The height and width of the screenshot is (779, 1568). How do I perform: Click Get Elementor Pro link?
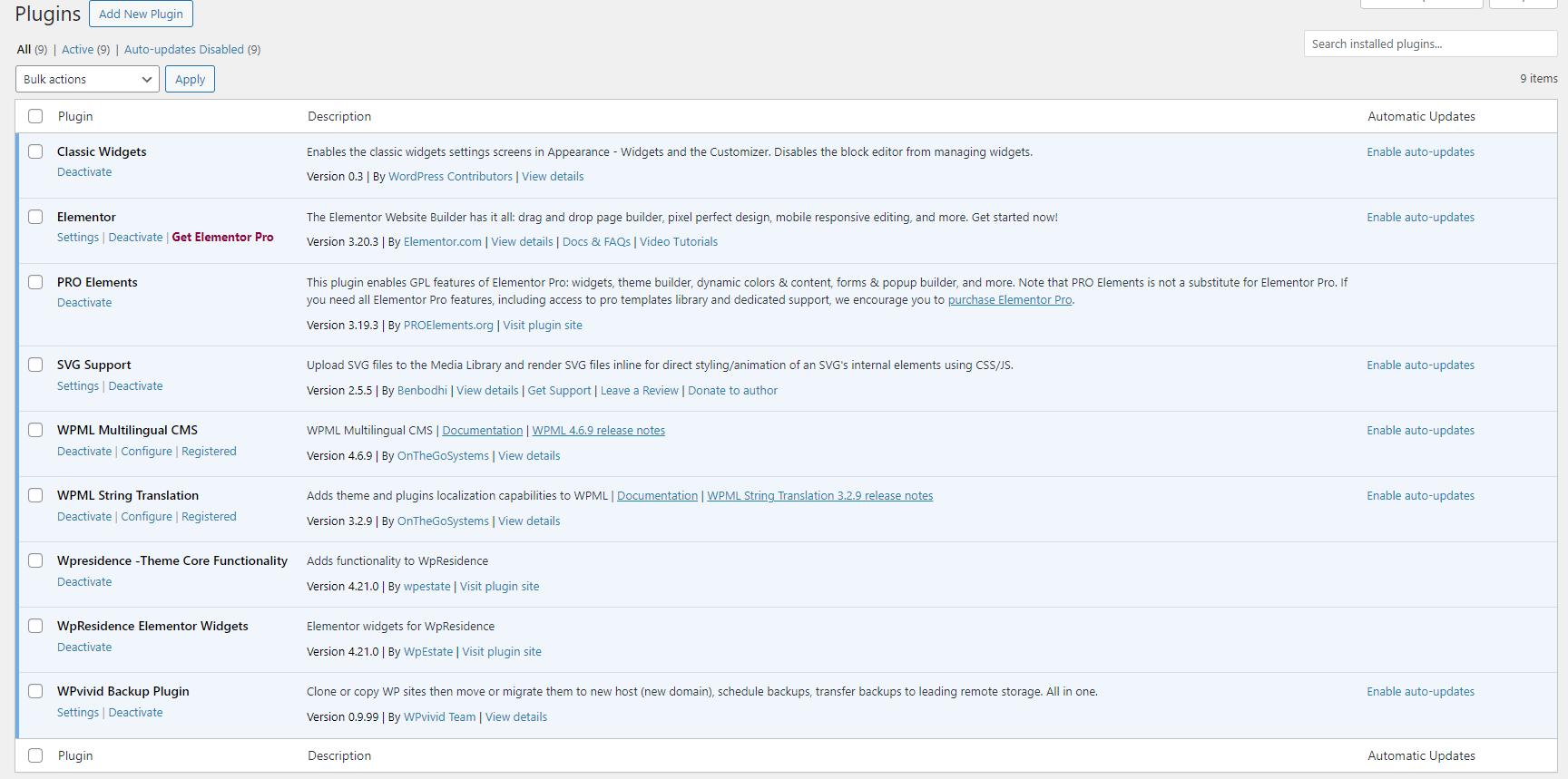[222, 238]
